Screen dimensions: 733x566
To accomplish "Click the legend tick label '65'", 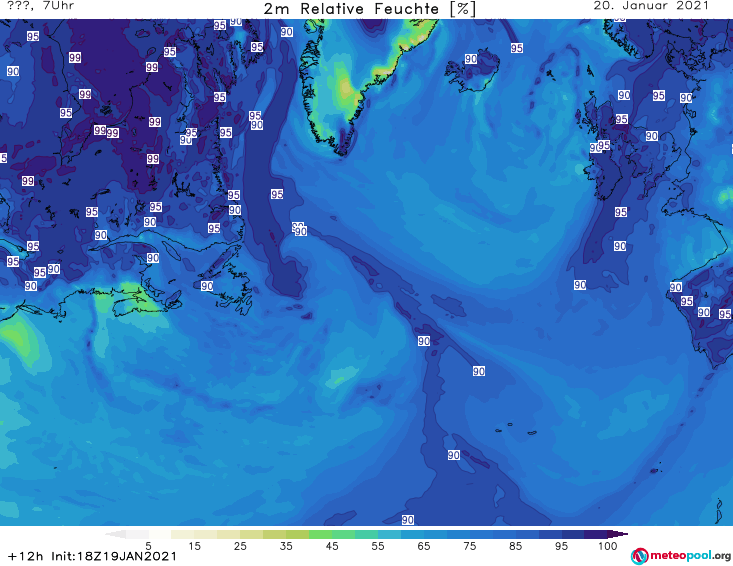I will pos(424,546).
